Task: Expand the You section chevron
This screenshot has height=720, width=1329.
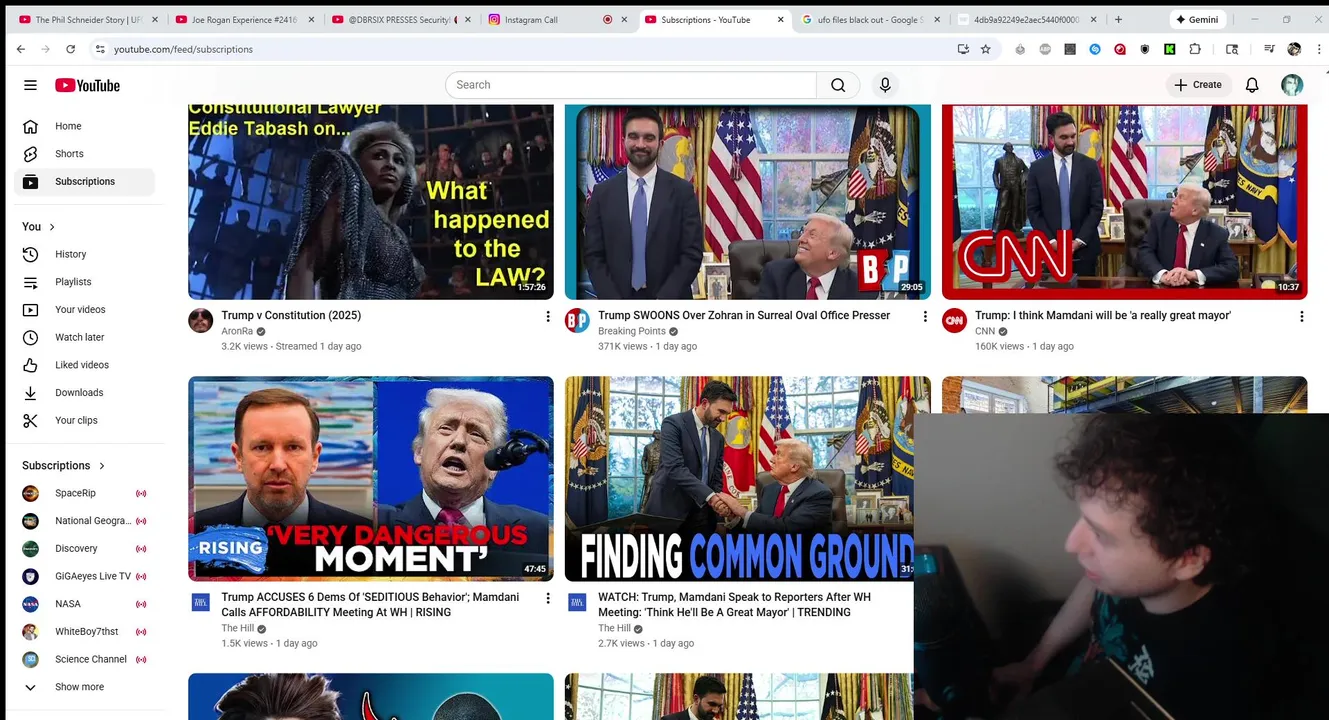Action: point(52,227)
